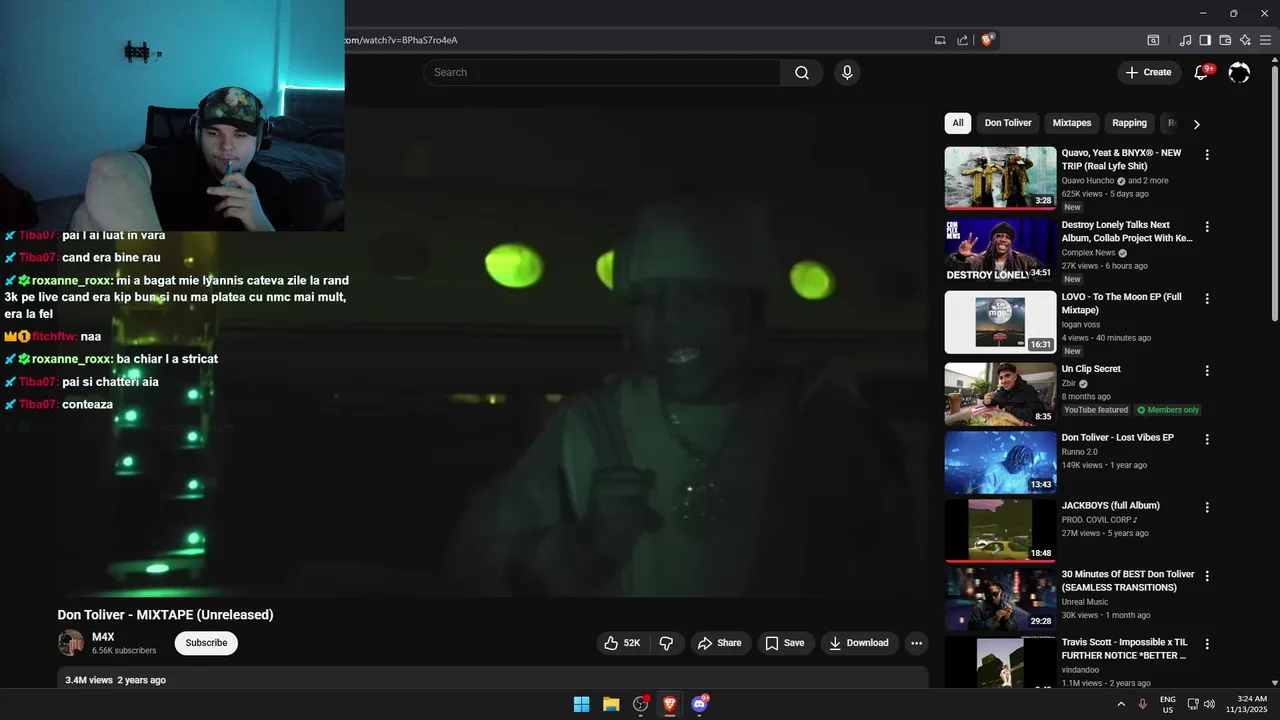Click the main video player area
Viewport: 1280px width, 720px height.
click(493, 352)
